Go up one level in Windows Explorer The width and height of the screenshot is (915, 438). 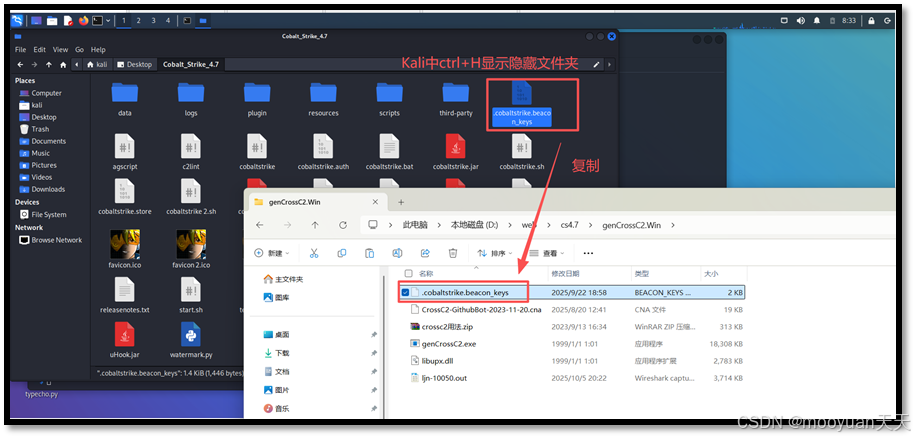click(315, 225)
